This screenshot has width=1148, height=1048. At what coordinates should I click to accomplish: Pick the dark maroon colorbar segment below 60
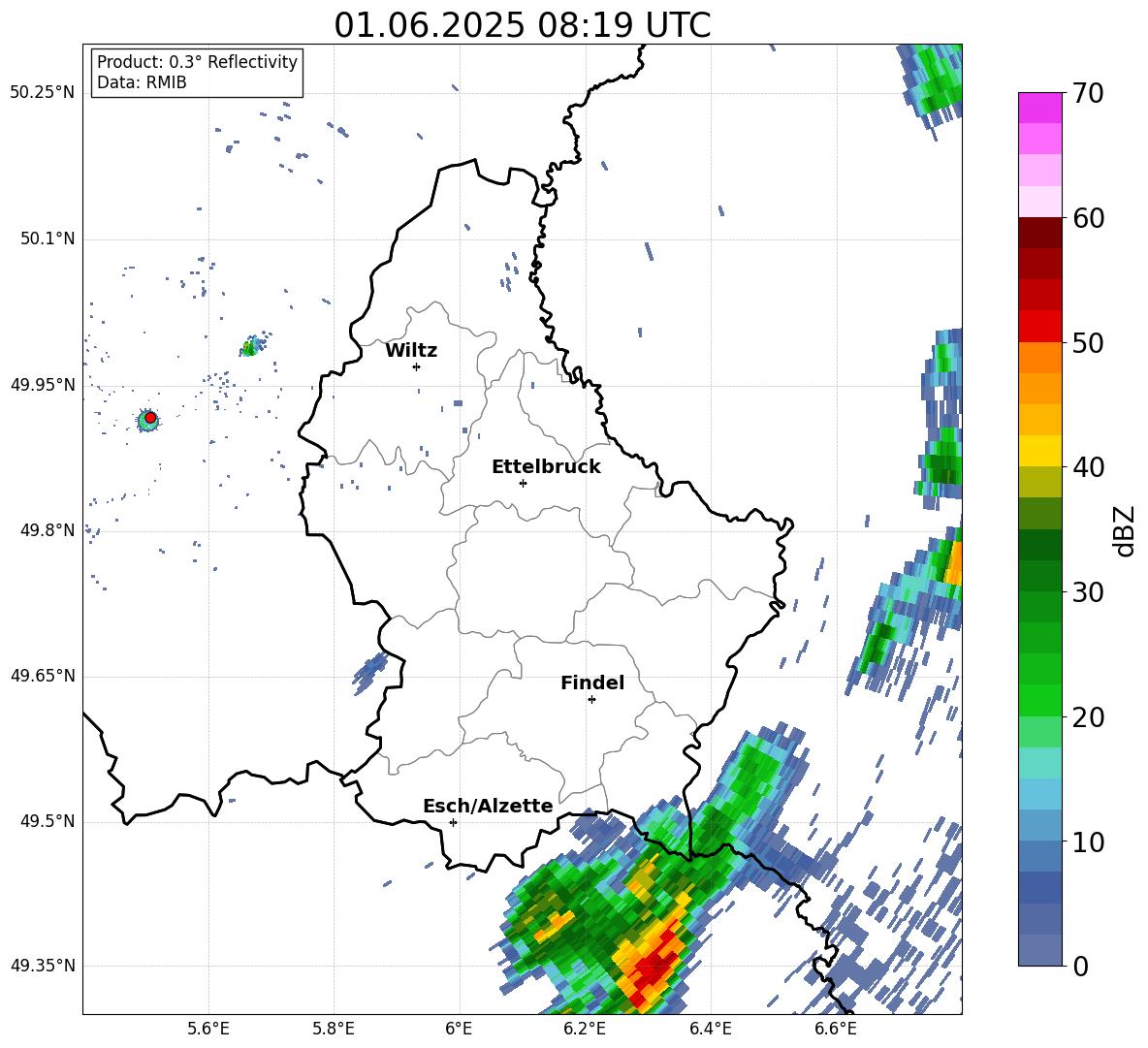click(1039, 233)
